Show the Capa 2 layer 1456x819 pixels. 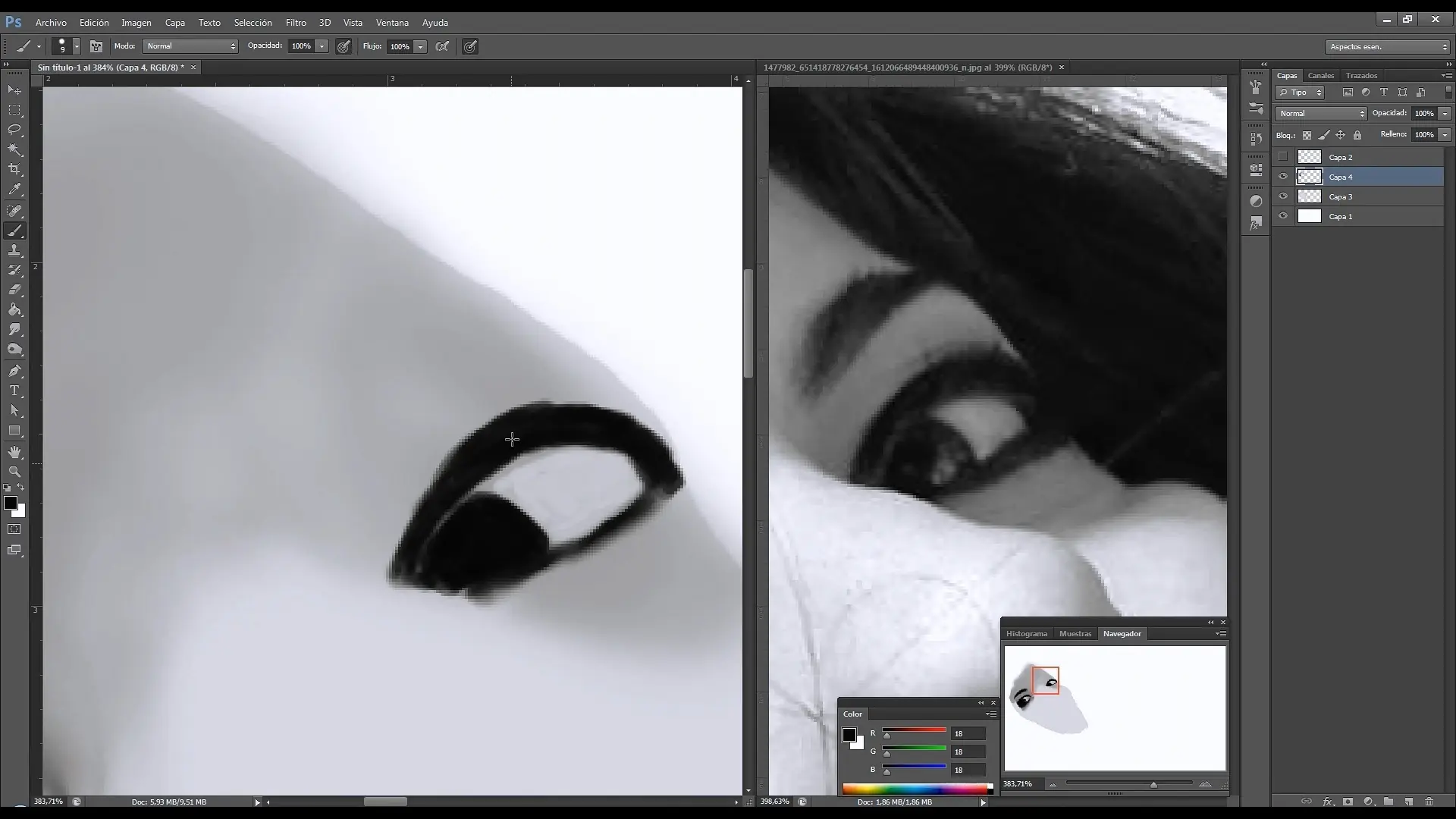point(1283,157)
